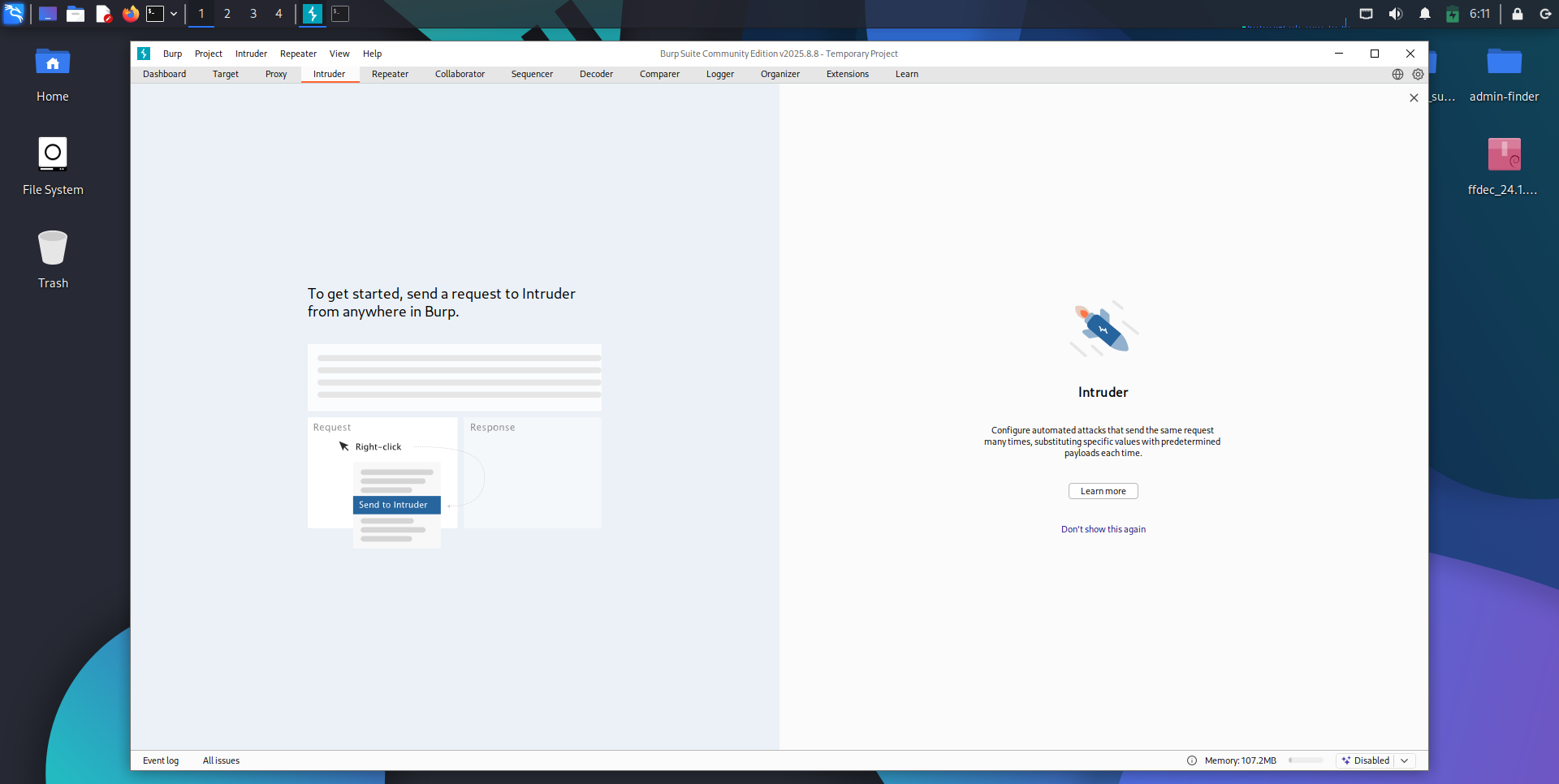Viewport: 1559px width, 784px height.
Task: Open the volume control in the system tray
Action: [x=1396, y=14]
